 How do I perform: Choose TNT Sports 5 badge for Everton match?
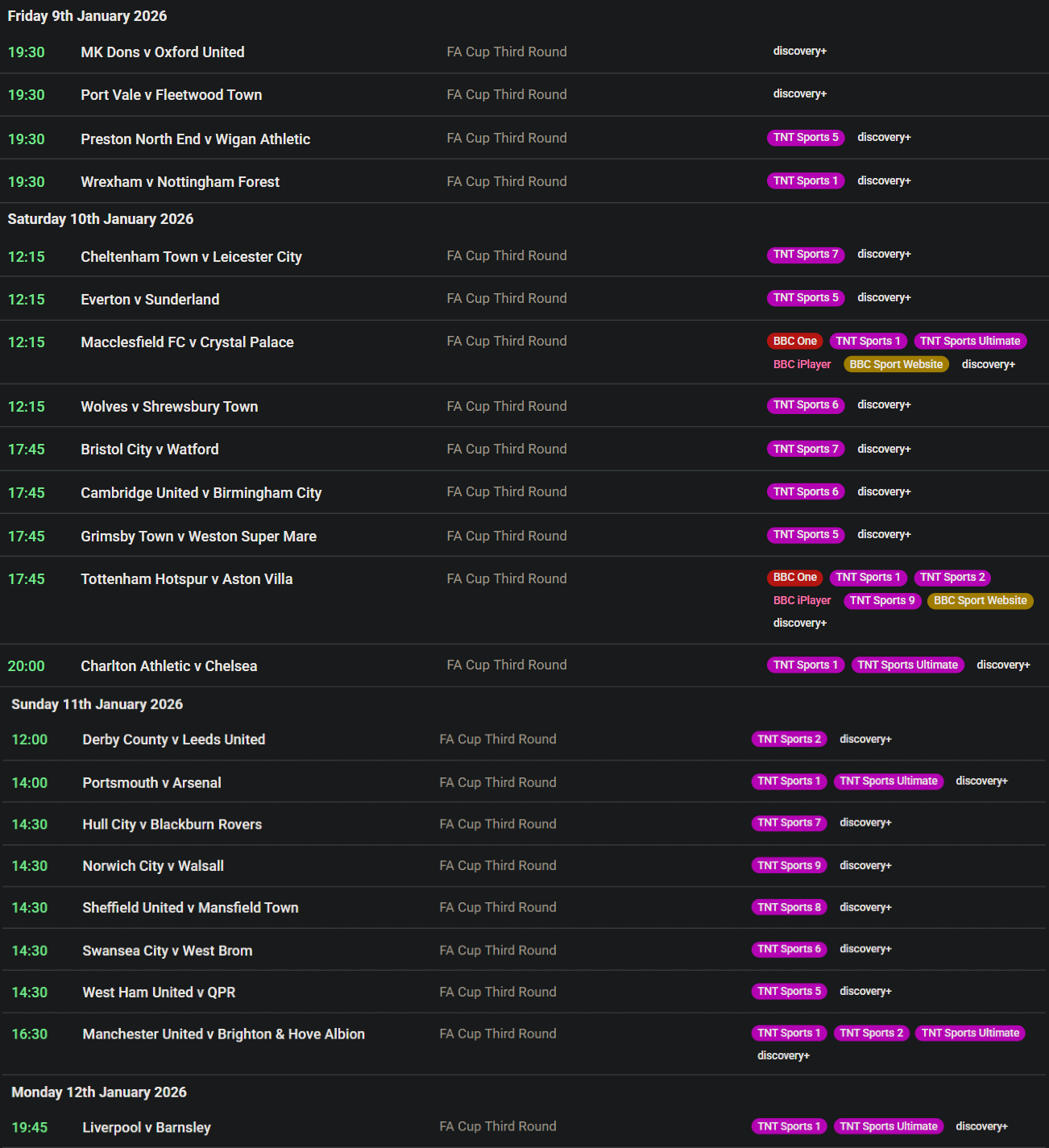[x=806, y=298]
